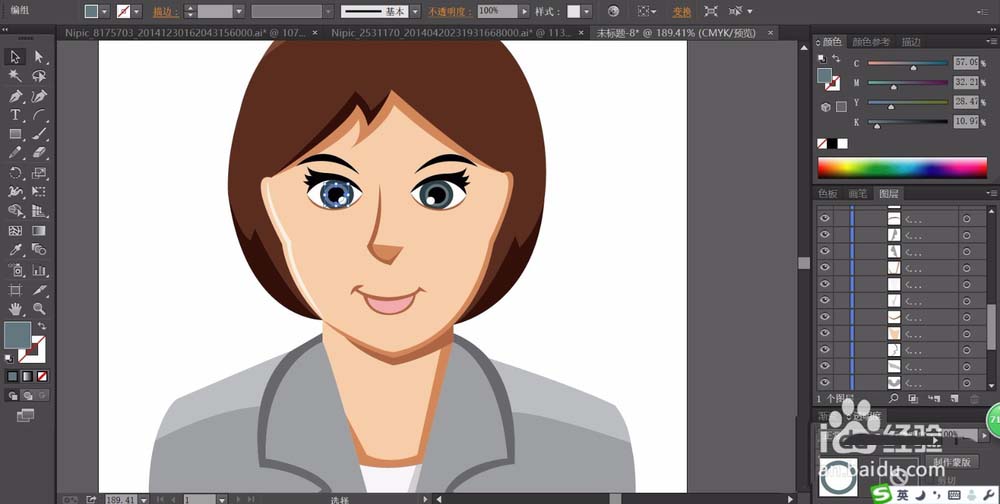Click the CMYK color spectrum bar

point(902,167)
